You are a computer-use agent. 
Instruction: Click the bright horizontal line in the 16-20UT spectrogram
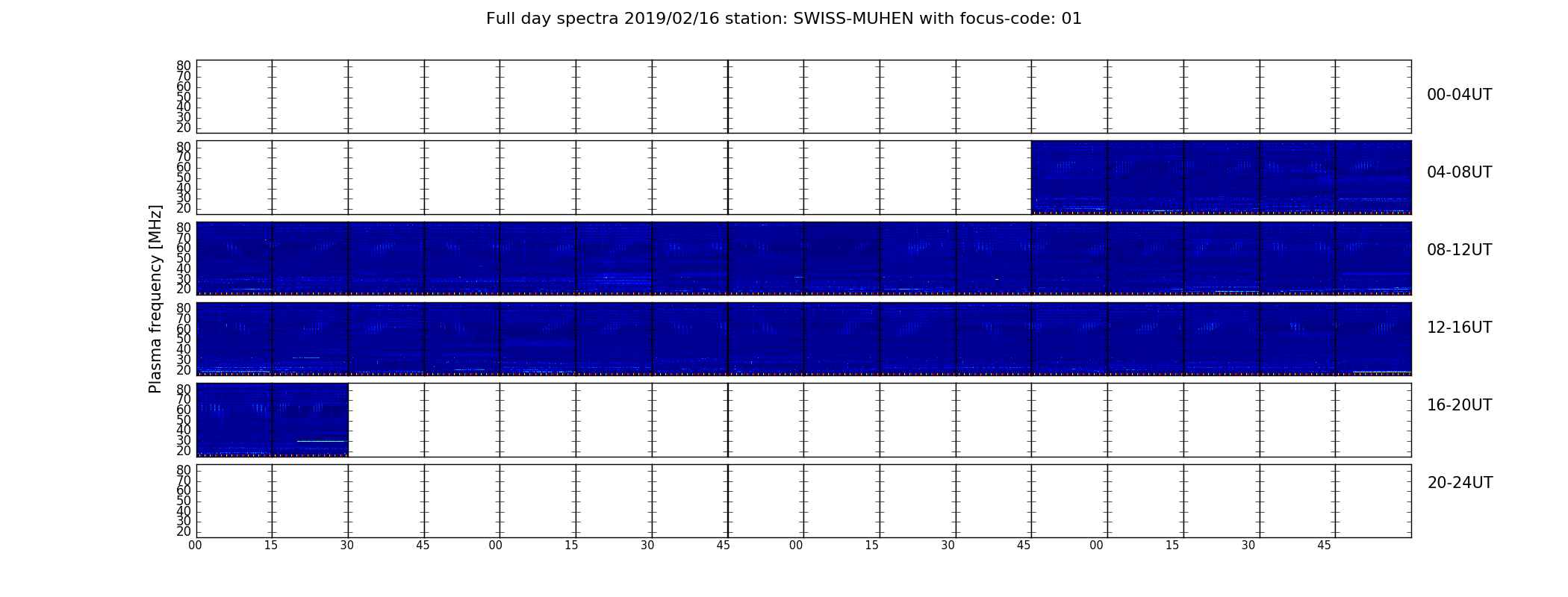click(x=321, y=441)
